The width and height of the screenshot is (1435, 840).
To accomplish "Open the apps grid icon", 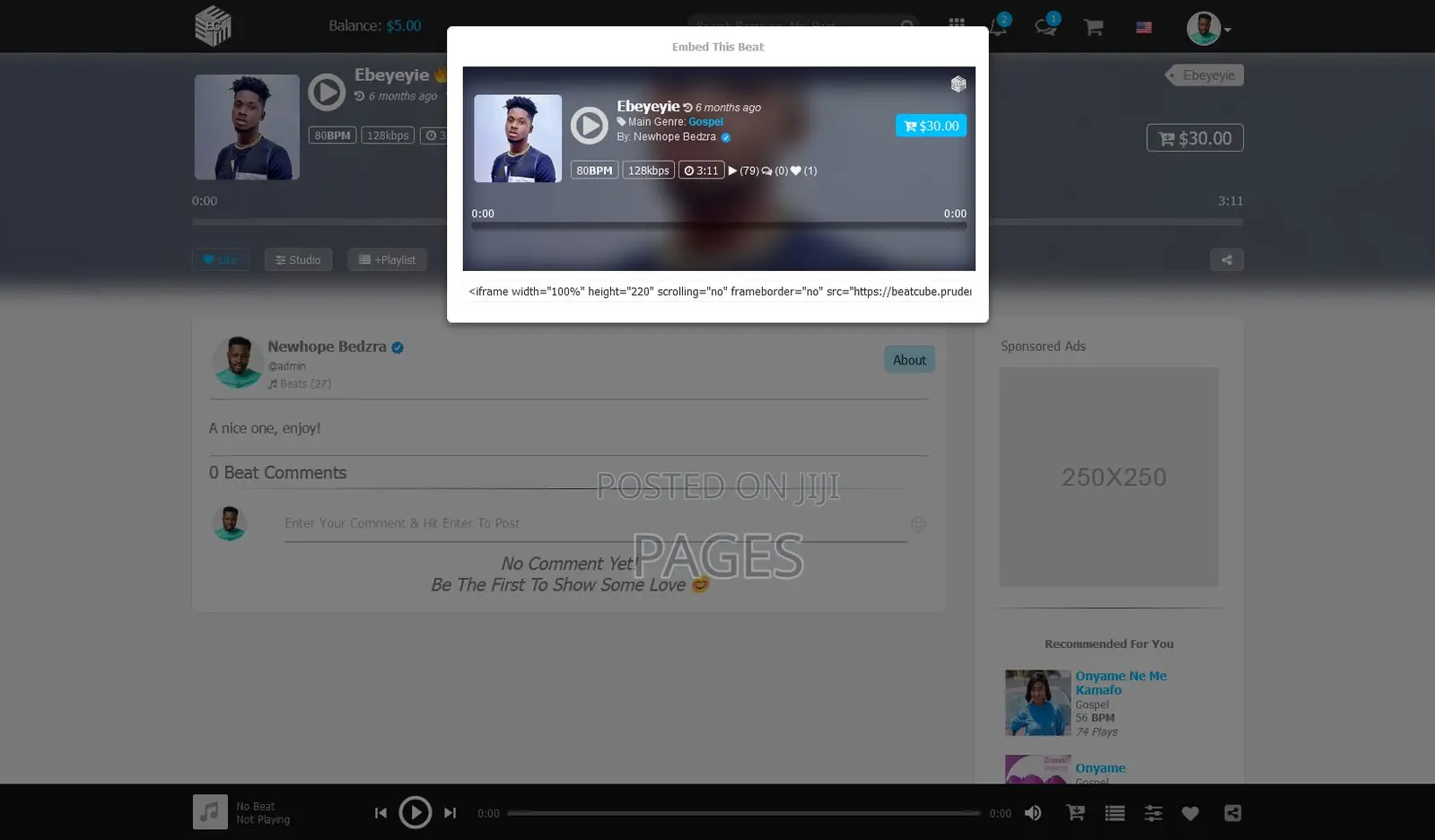I will pos(957,24).
